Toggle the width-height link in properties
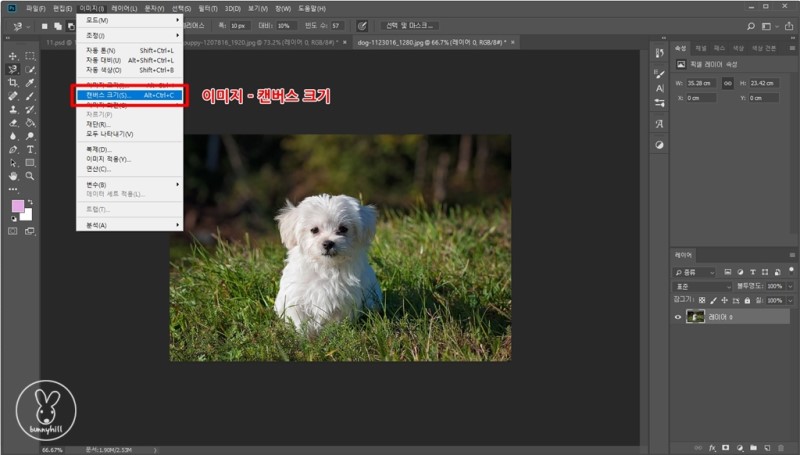This screenshot has height=455, width=800. [727, 83]
